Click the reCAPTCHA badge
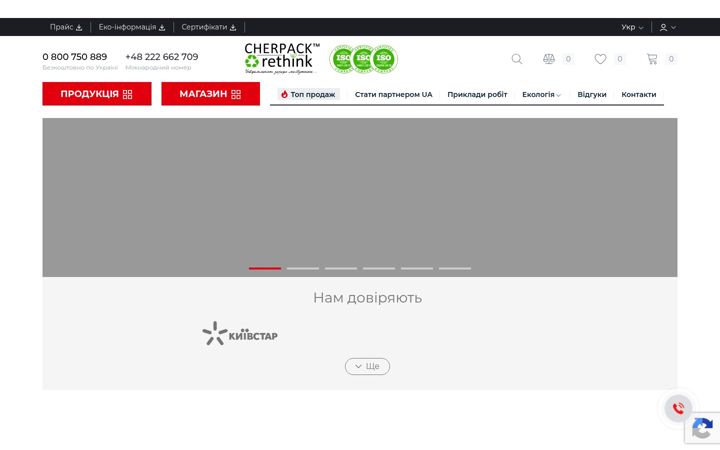The width and height of the screenshot is (720, 450). (x=703, y=428)
